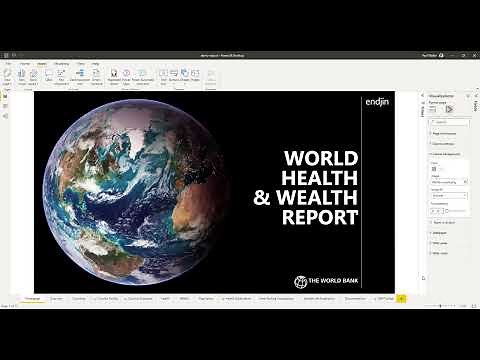This screenshot has width=480, height=360.
Task: Click the New page ribbon icon
Action: pos(7,77)
